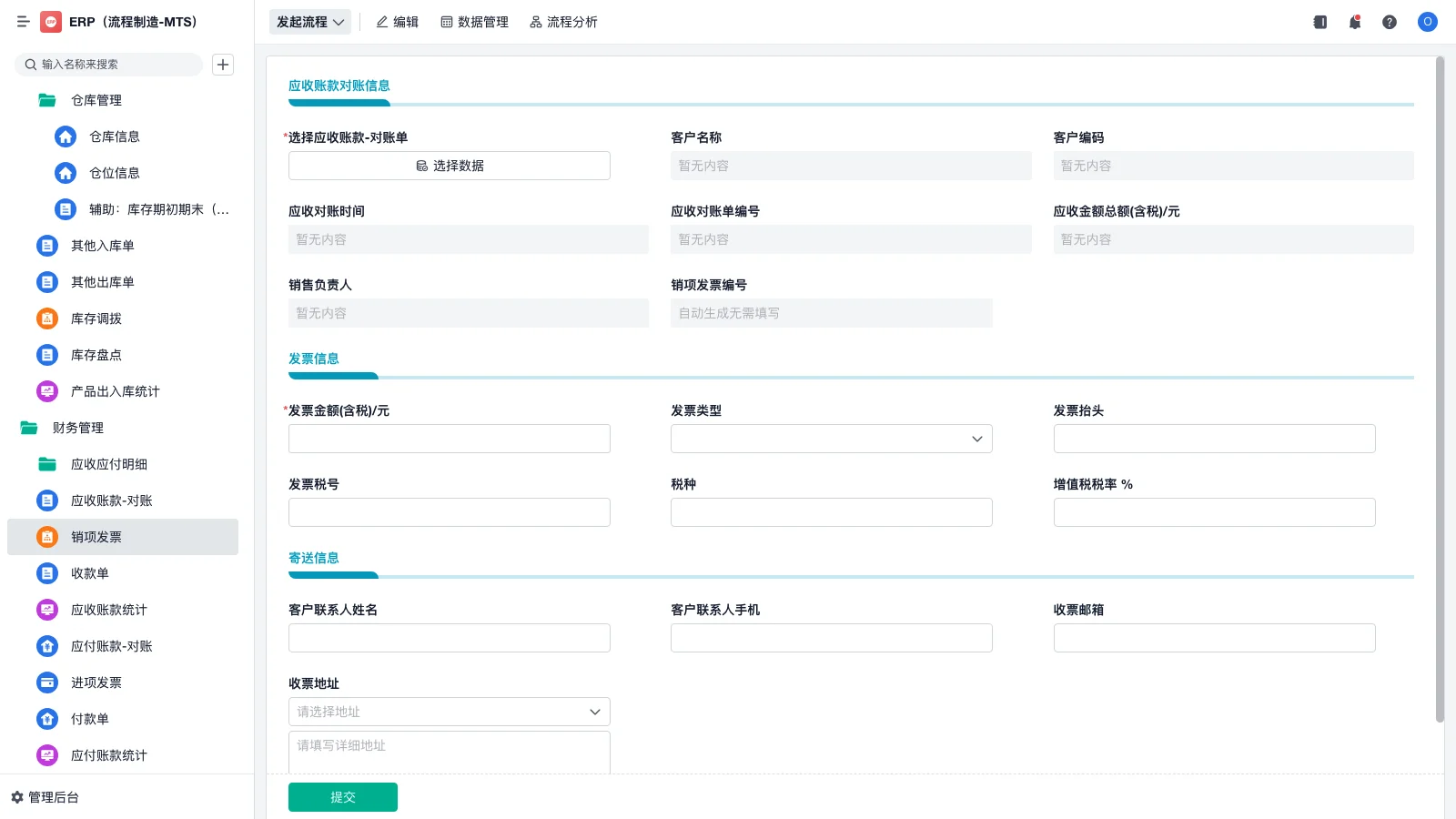The height and width of the screenshot is (819, 1456).
Task: Click the 库存调拨 sidebar icon
Action: tap(46, 318)
